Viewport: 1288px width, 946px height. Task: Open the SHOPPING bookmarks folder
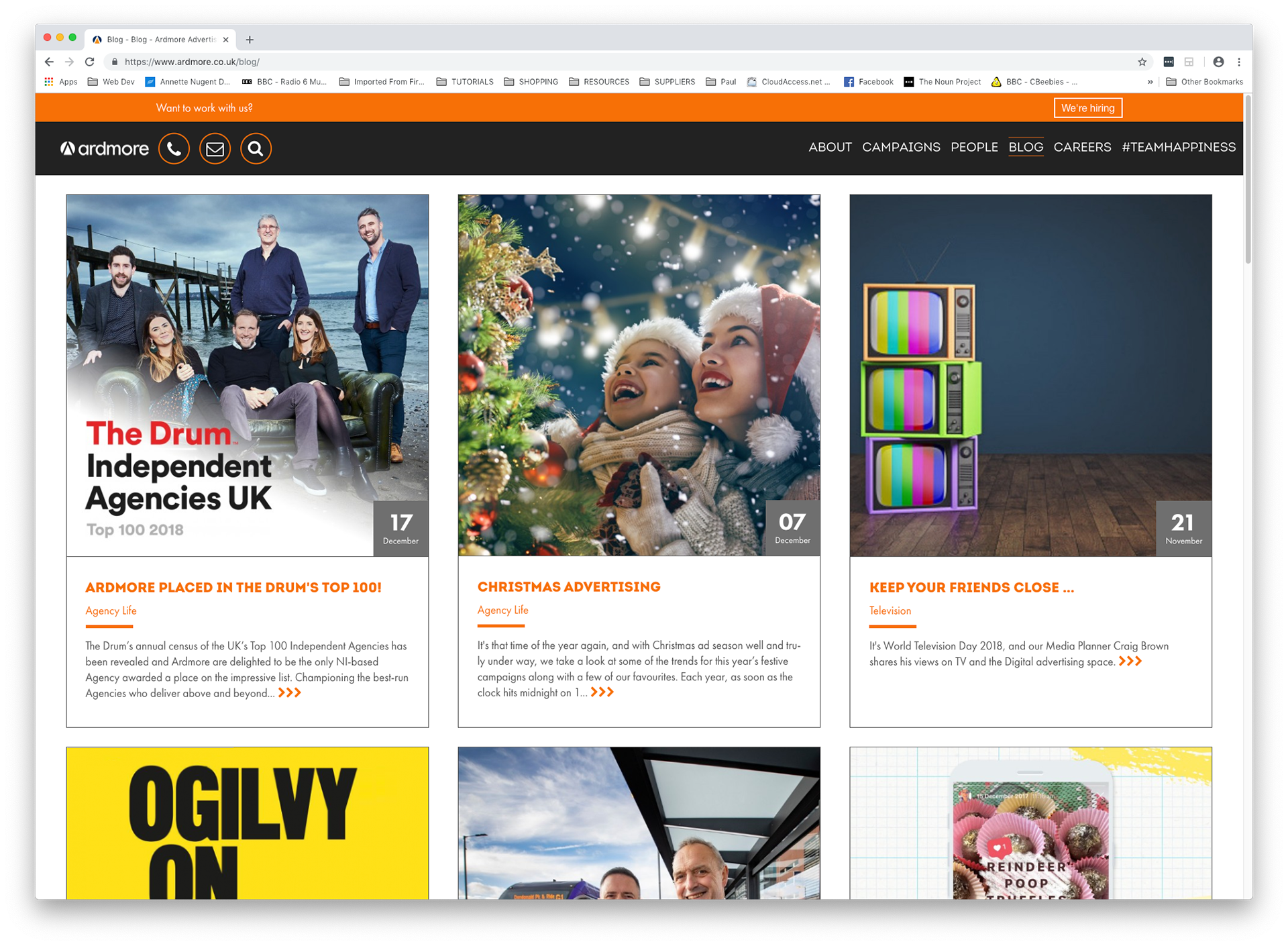[x=531, y=82]
